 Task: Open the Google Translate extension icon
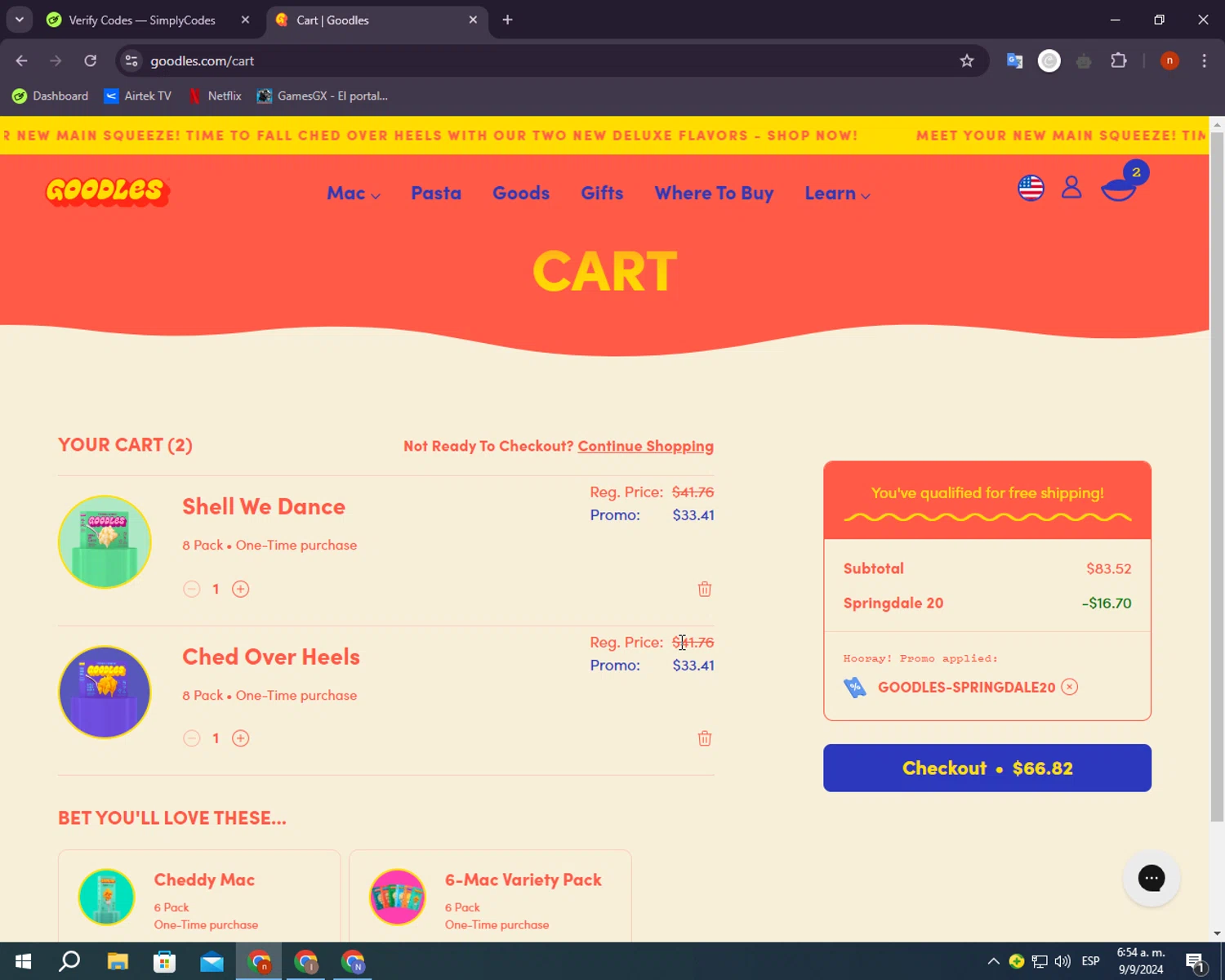[x=1014, y=61]
